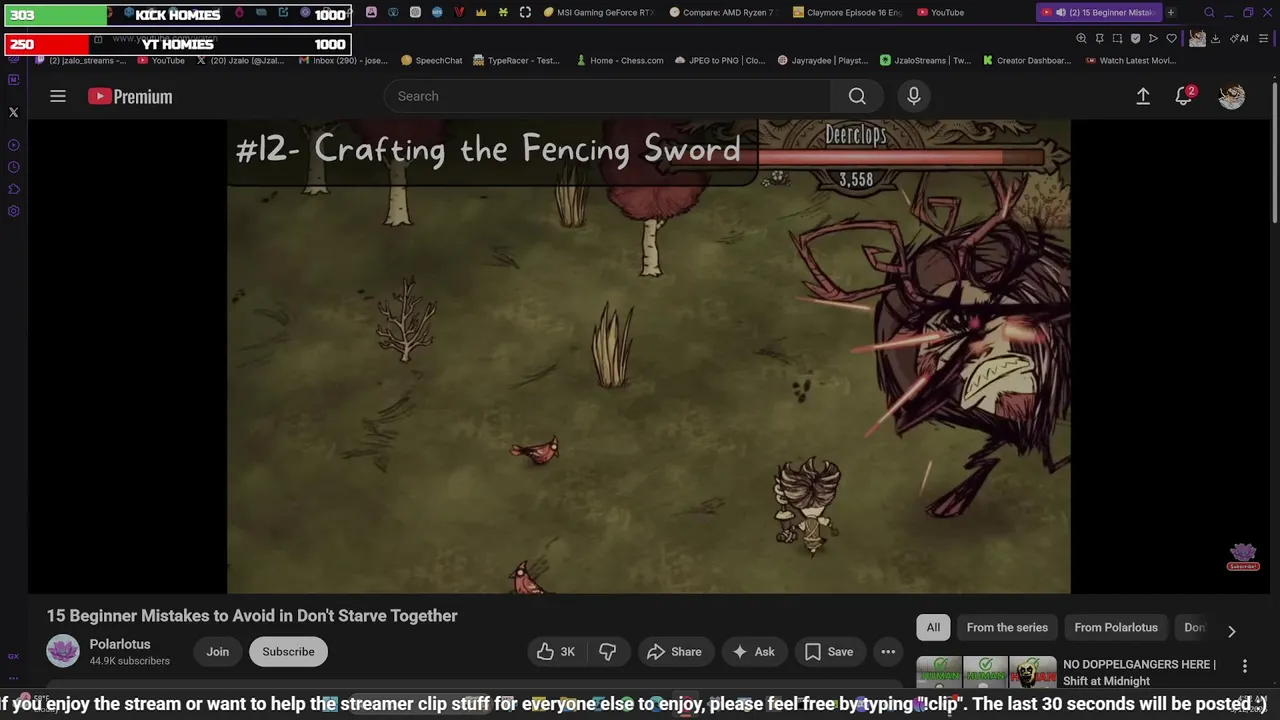The image size is (1280, 720).
Task: Click the video title text
Action: coord(252,616)
